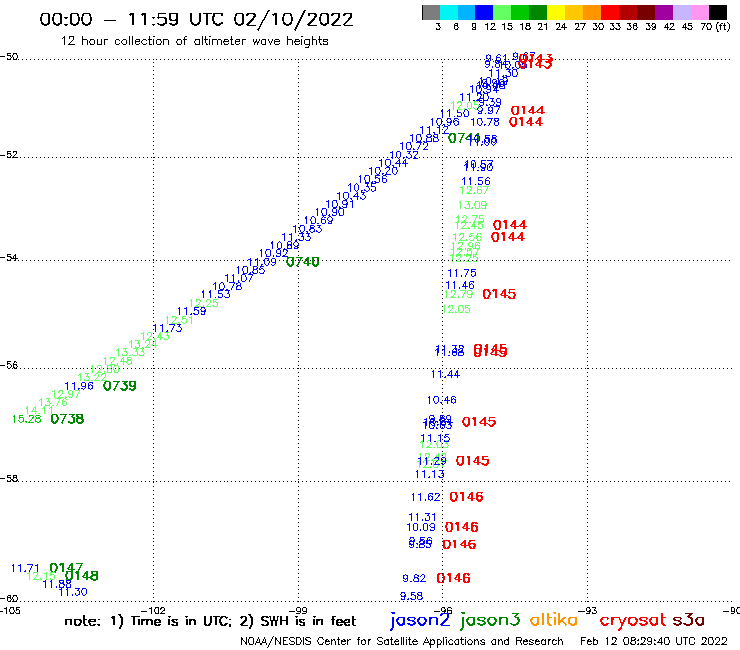
Task: Pick the purple swatch in the legend
Action: [x=664, y=13]
